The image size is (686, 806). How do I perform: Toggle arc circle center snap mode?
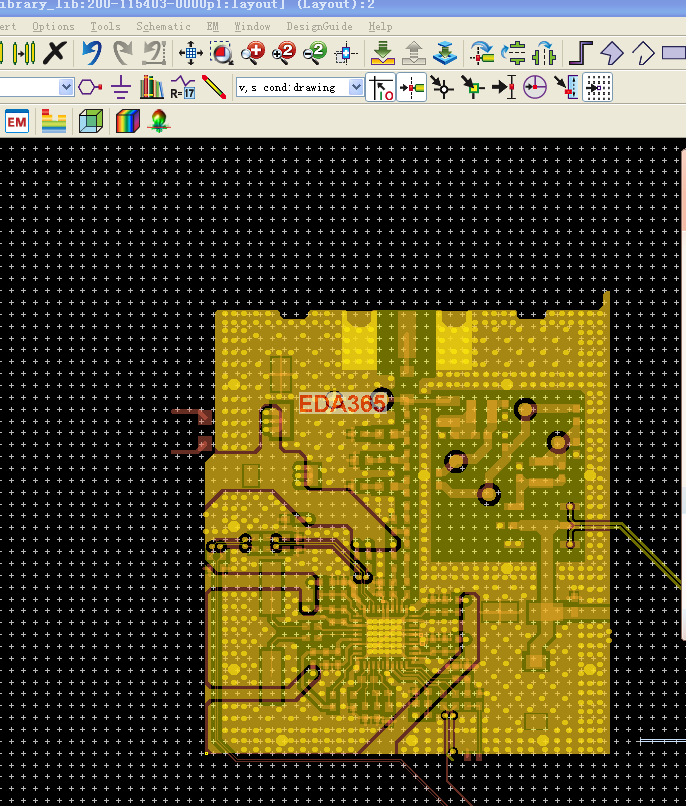click(535, 87)
